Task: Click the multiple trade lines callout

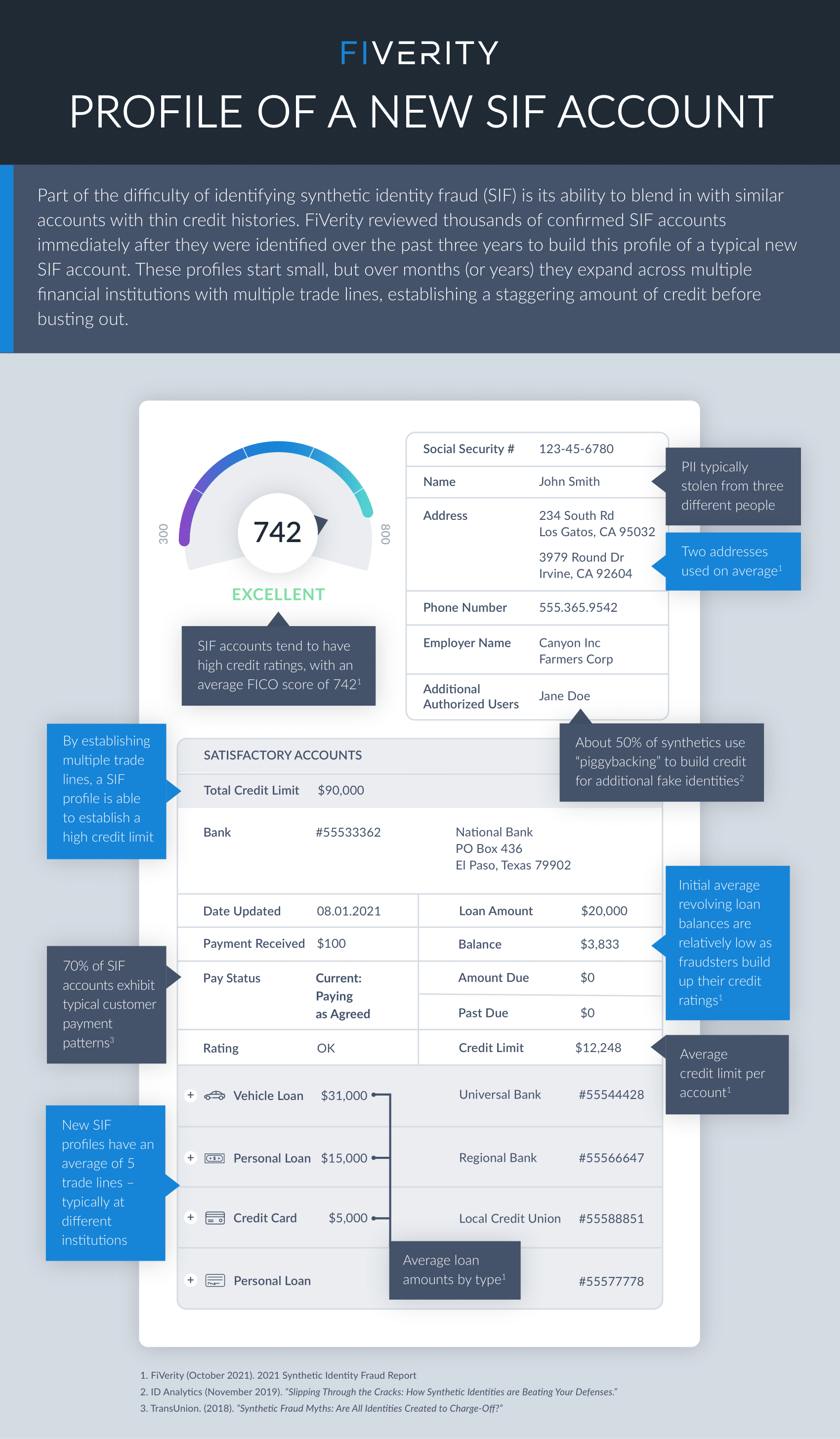Action: pos(107,791)
